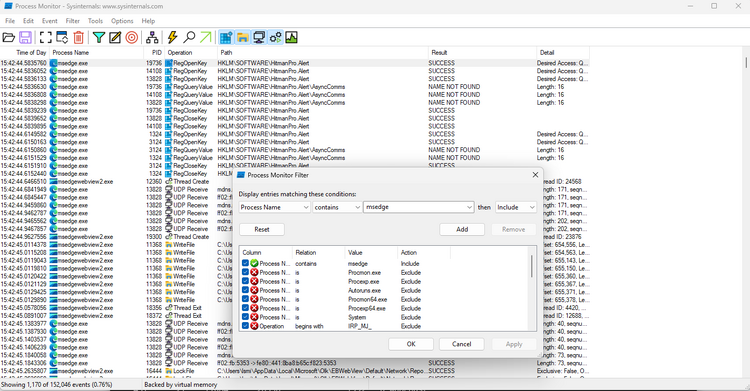The height and width of the screenshot is (391, 750).
Task: Select the LockFile row with PID 16444
Action: click(x=295, y=371)
